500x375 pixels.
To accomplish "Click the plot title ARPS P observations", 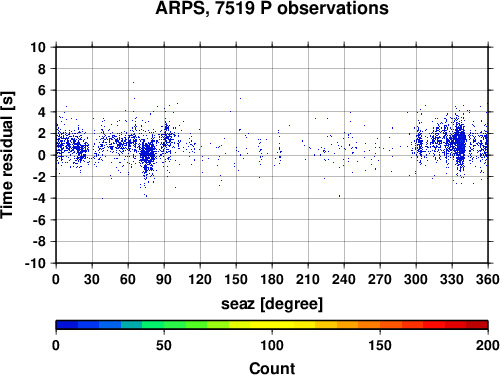I will click(x=272, y=8).
